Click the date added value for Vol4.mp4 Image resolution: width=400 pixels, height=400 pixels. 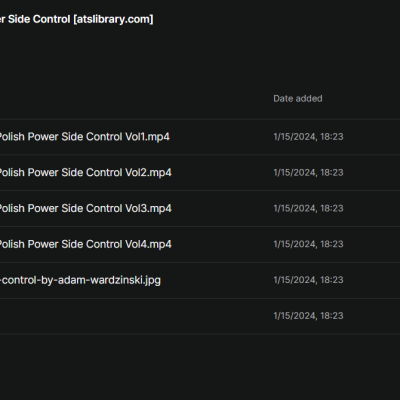coord(308,244)
